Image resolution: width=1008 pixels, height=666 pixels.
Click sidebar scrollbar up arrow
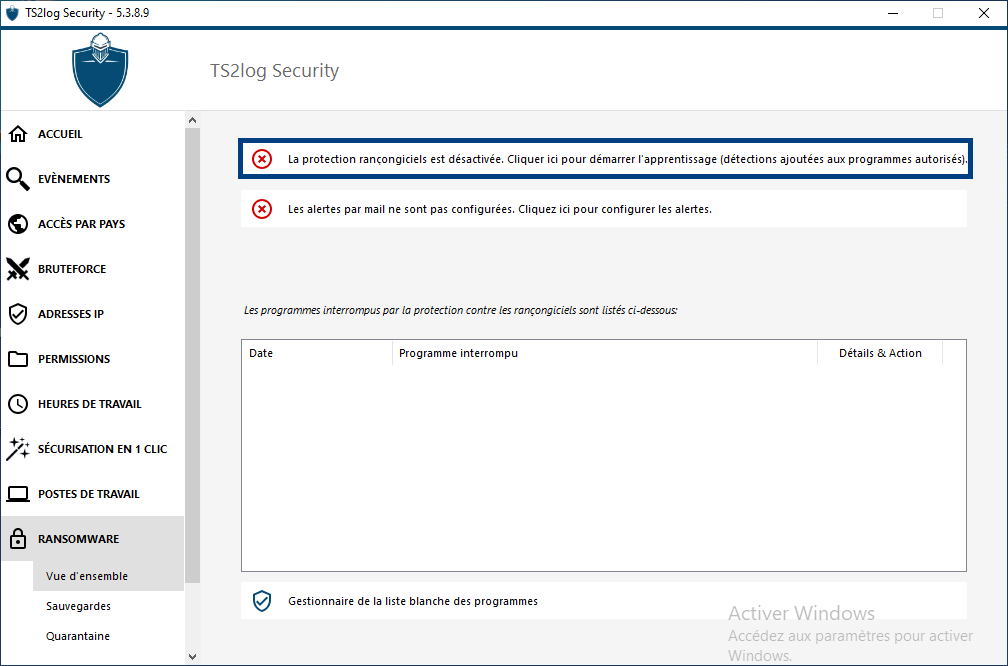(x=192, y=120)
